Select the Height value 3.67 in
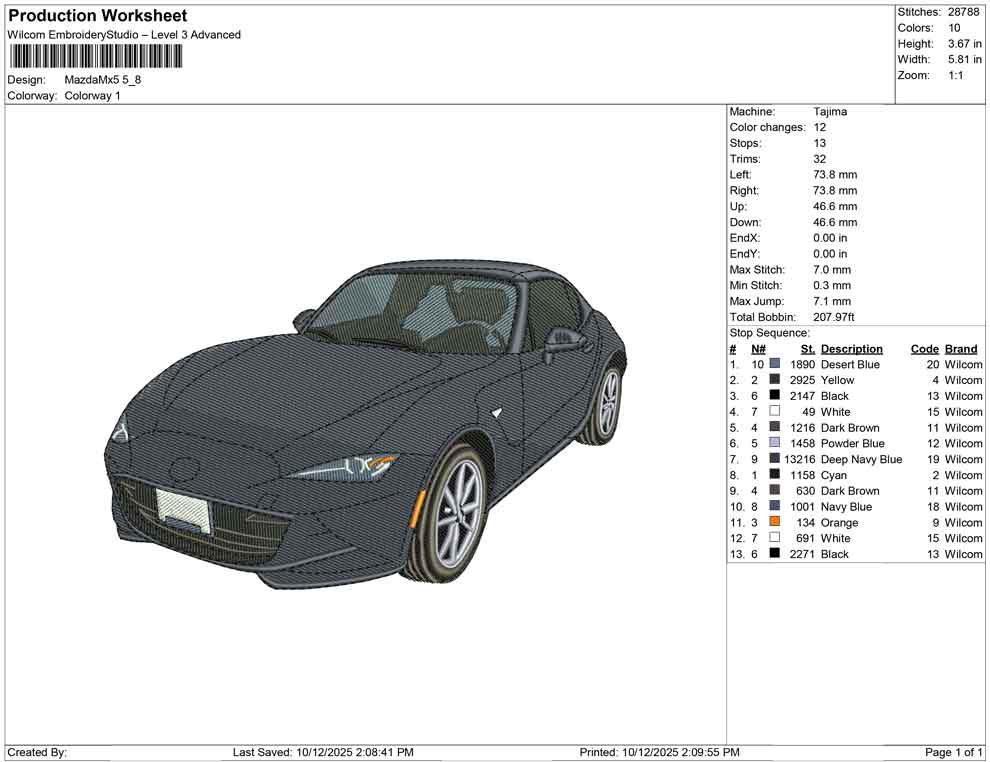 [965, 44]
